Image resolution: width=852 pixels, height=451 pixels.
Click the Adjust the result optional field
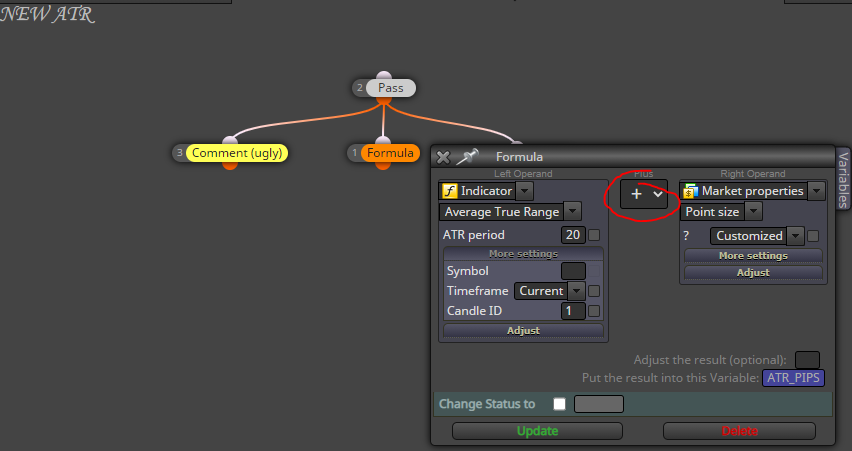click(x=807, y=360)
